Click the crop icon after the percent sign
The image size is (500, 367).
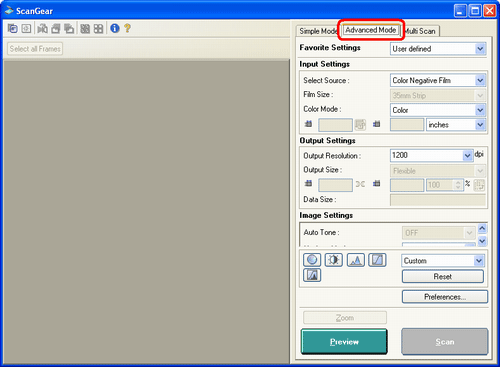coord(479,185)
